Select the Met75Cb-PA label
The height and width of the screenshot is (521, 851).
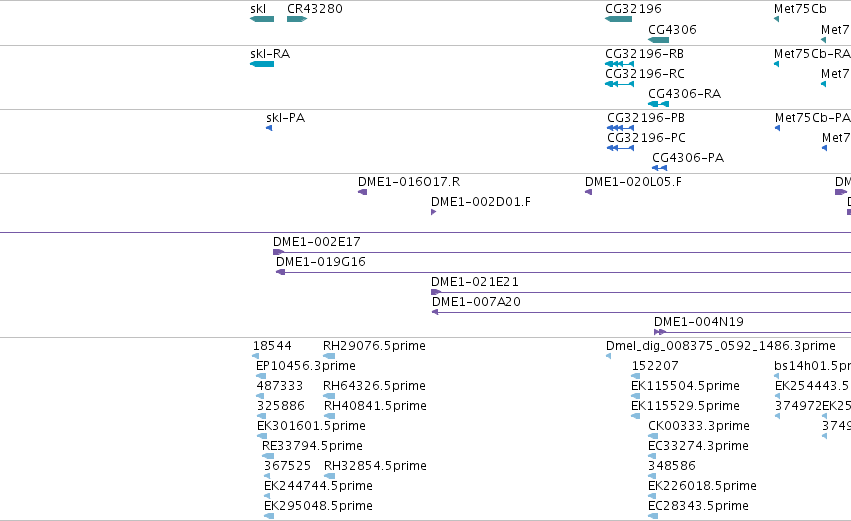pyautogui.click(x=812, y=118)
